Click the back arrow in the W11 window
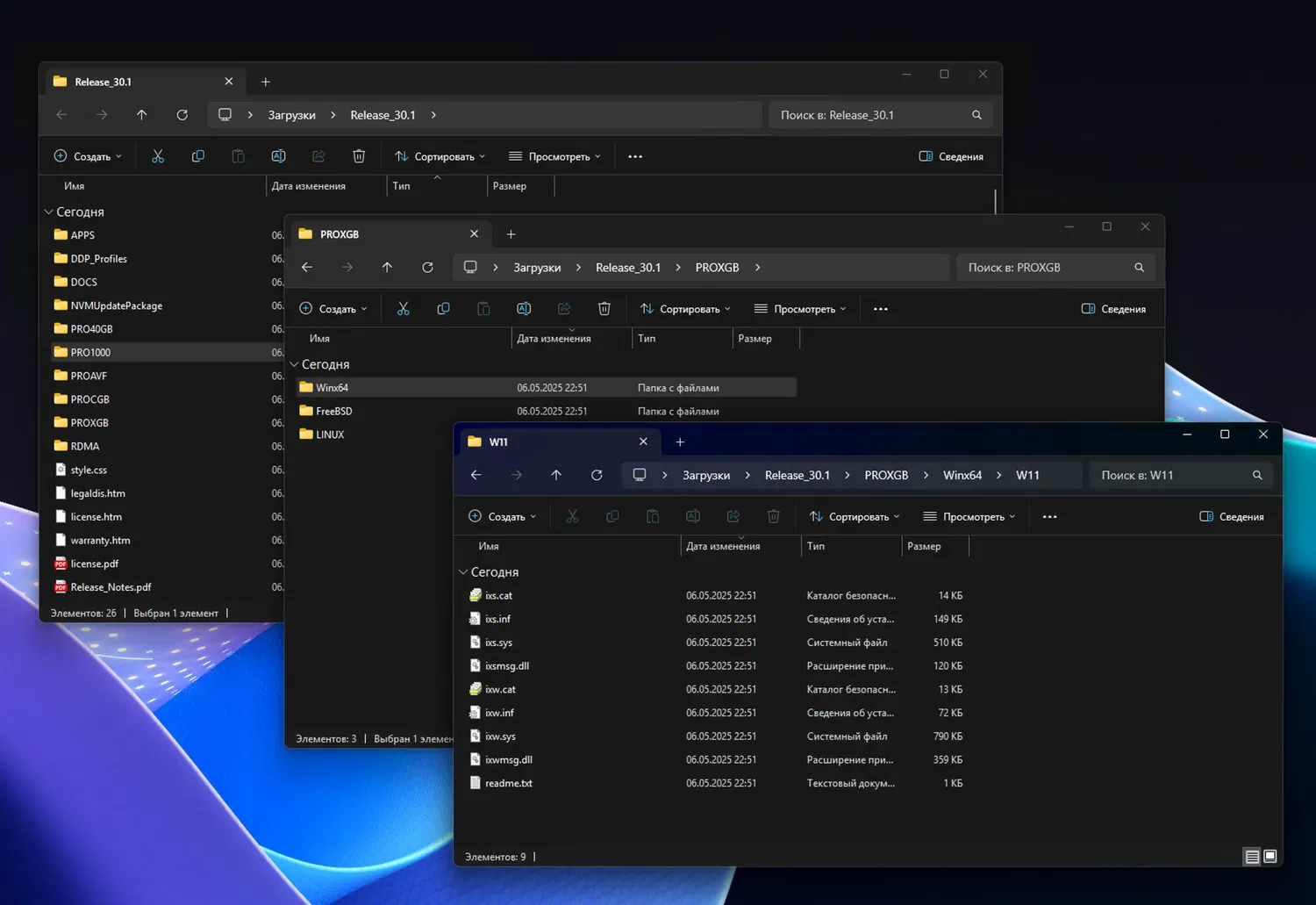The width and height of the screenshot is (1316, 905). tap(476, 475)
